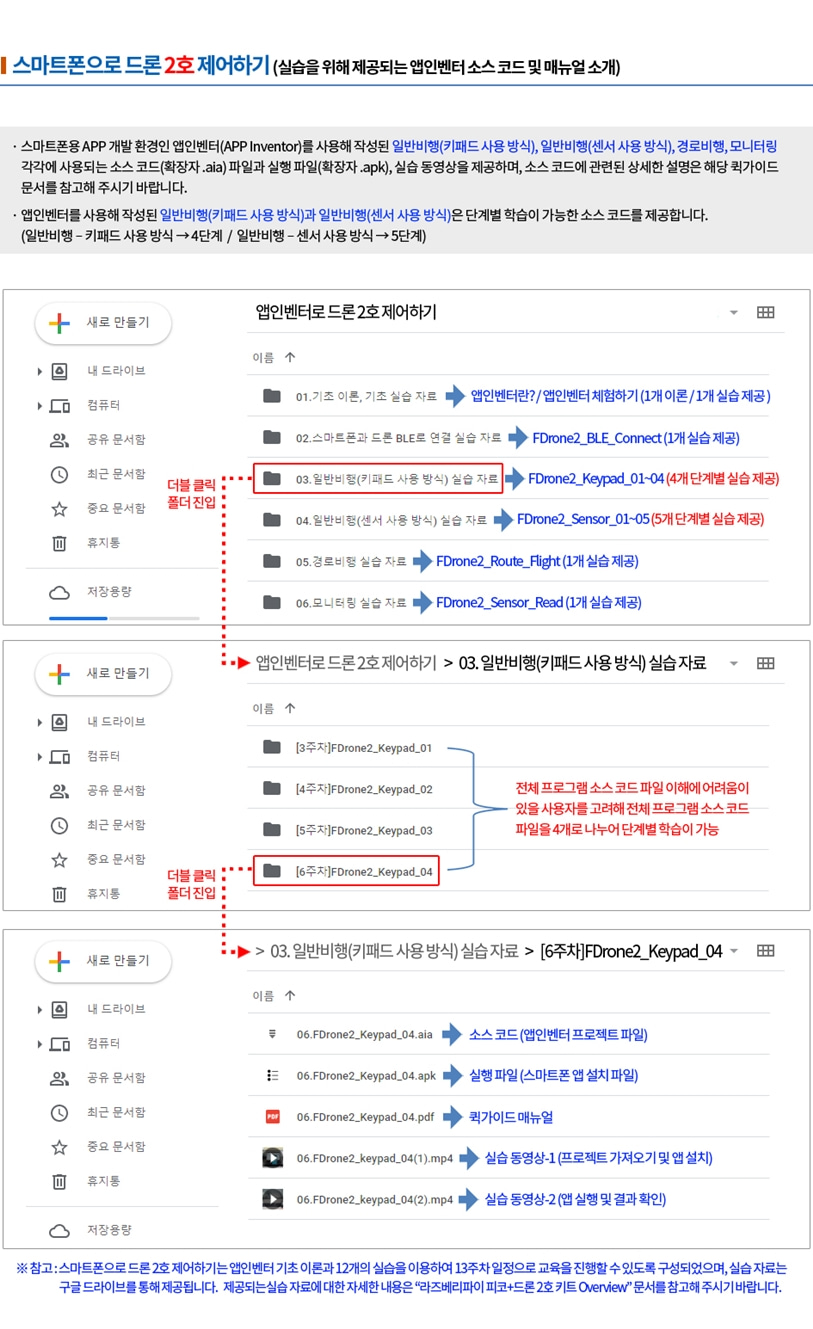Open the 06.FDrone2_Keypad_04.pdf file icon
The height and width of the screenshot is (1329, 813).
coord(272,1117)
